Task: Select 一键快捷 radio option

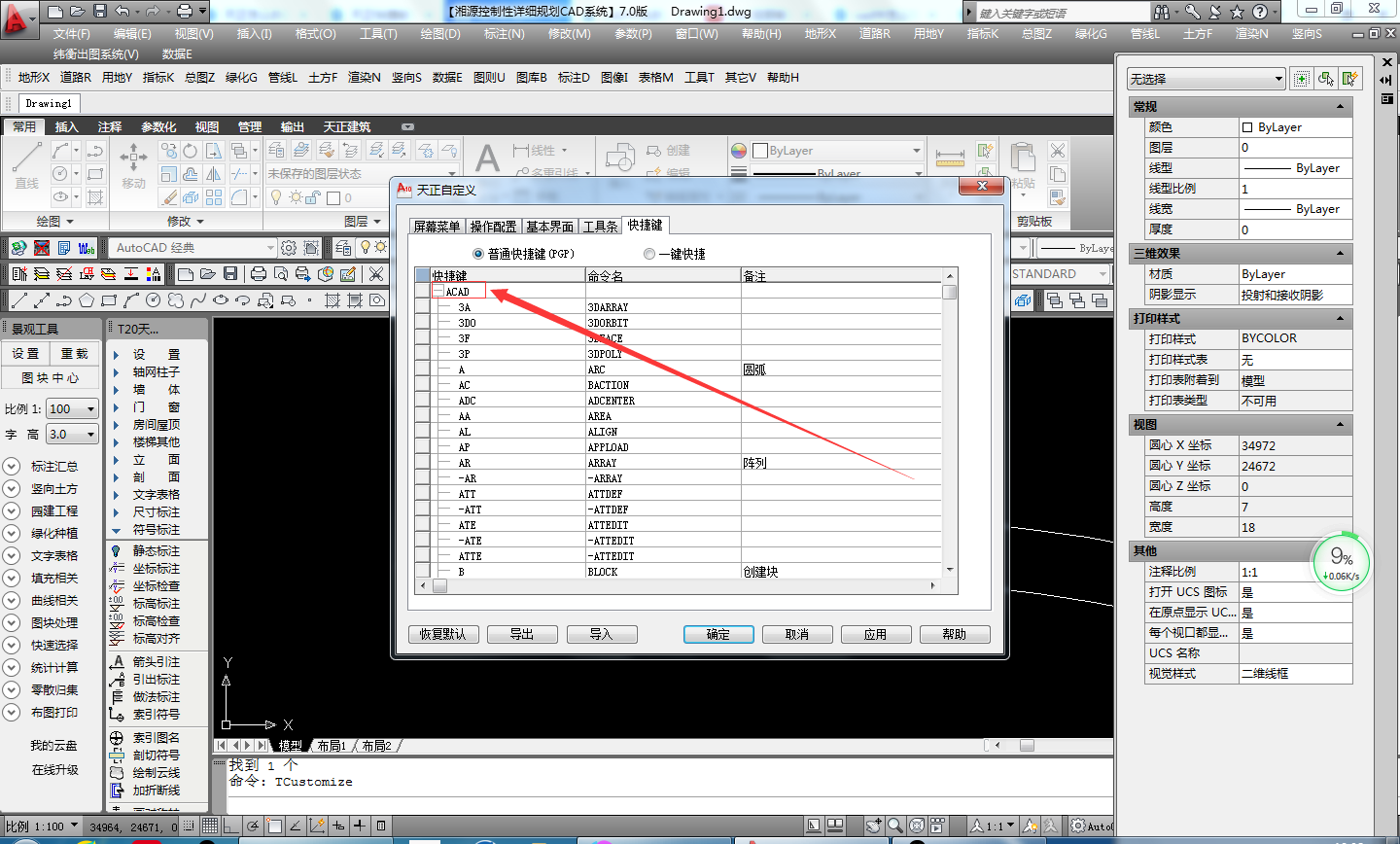Action: click(x=649, y=254)
